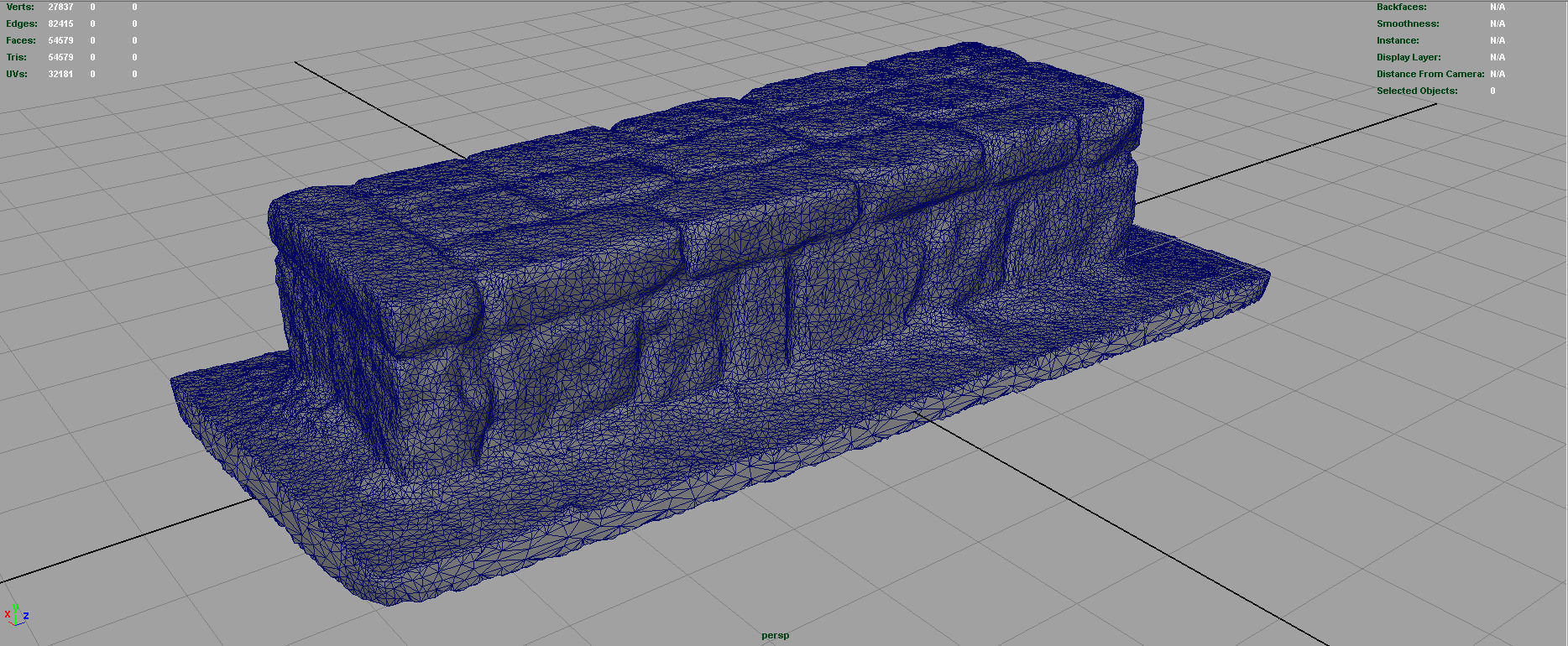The image size is (1568, 646).
Task: Click the edge count value 82415
Action: (x=60, y=23)
